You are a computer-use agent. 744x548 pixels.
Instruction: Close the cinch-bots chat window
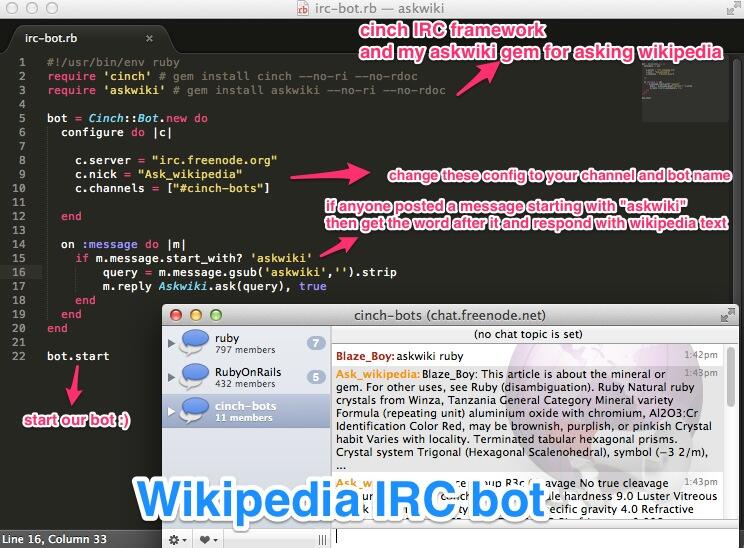(x=176, y=315)
